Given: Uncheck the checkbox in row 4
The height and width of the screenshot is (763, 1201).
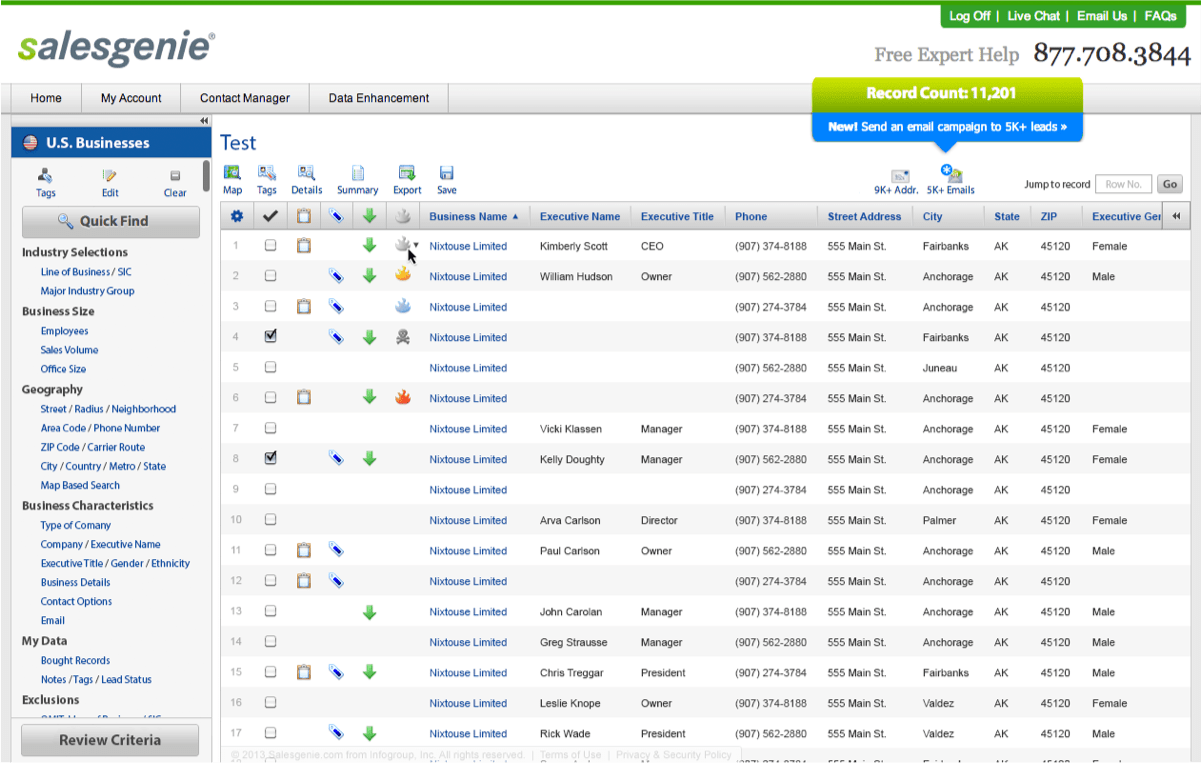Looking at the screenshot, I should tap(270, 336).
